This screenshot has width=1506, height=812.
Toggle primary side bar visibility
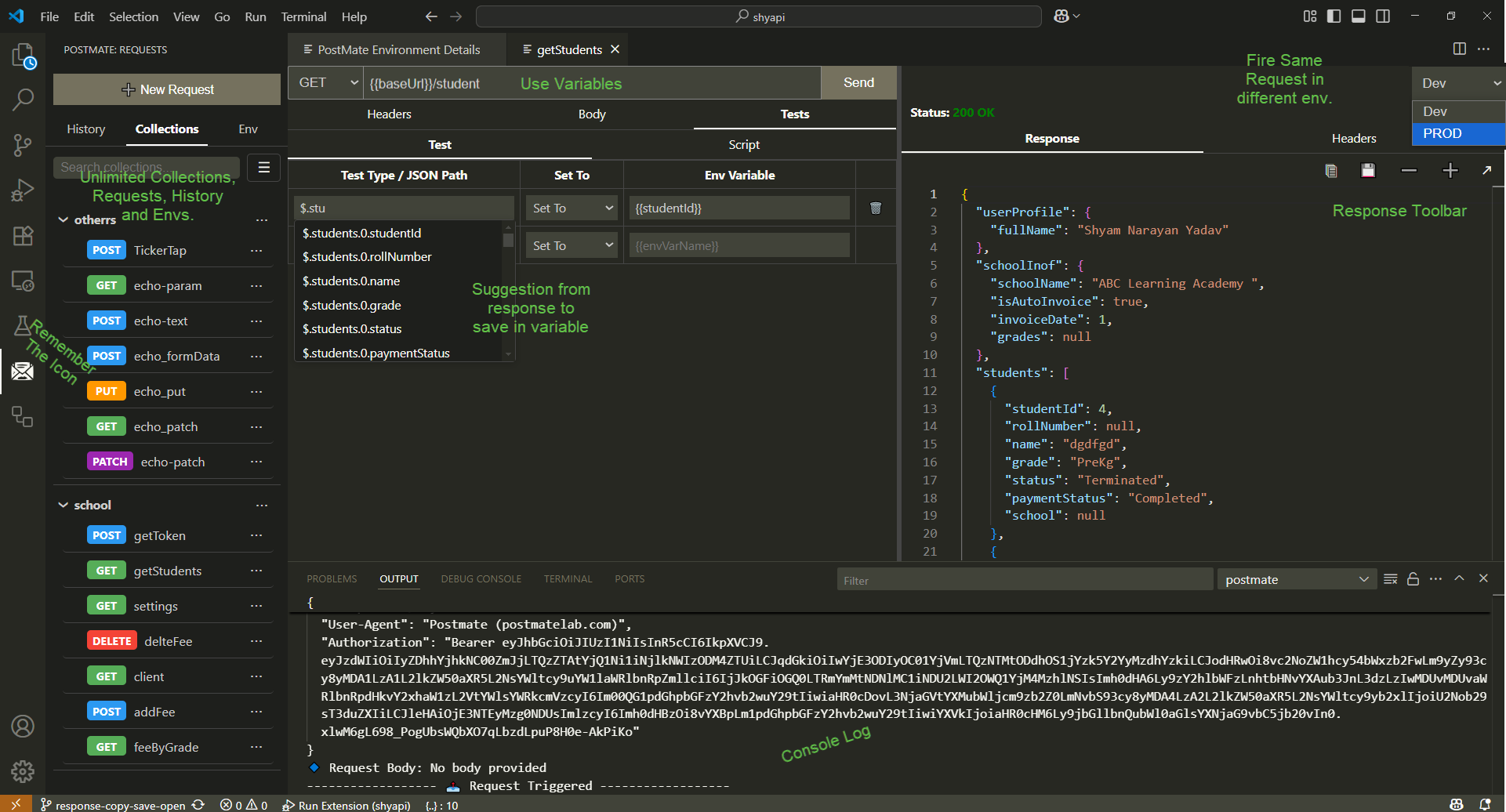pyautogui.click(x=1334, y=16)
